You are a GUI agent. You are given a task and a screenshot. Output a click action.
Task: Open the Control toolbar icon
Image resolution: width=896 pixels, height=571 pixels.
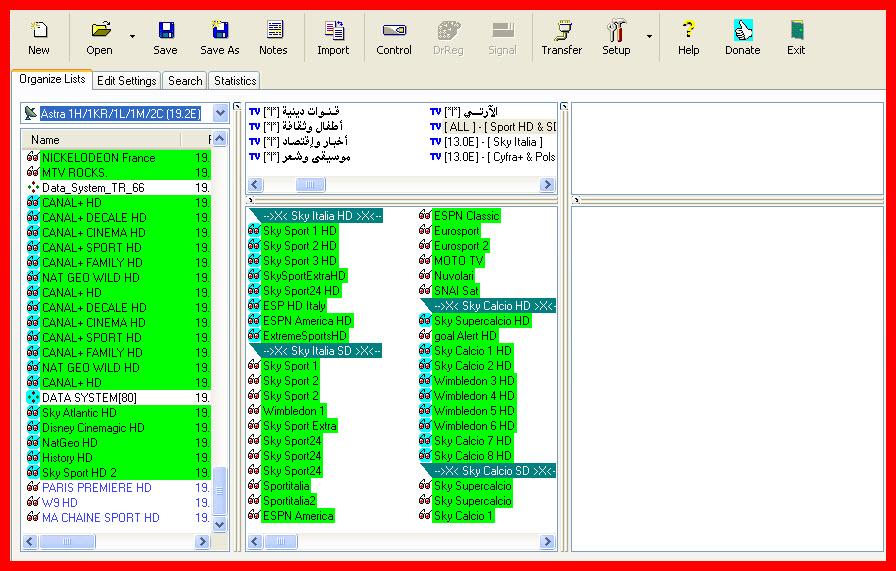point(394,30)
